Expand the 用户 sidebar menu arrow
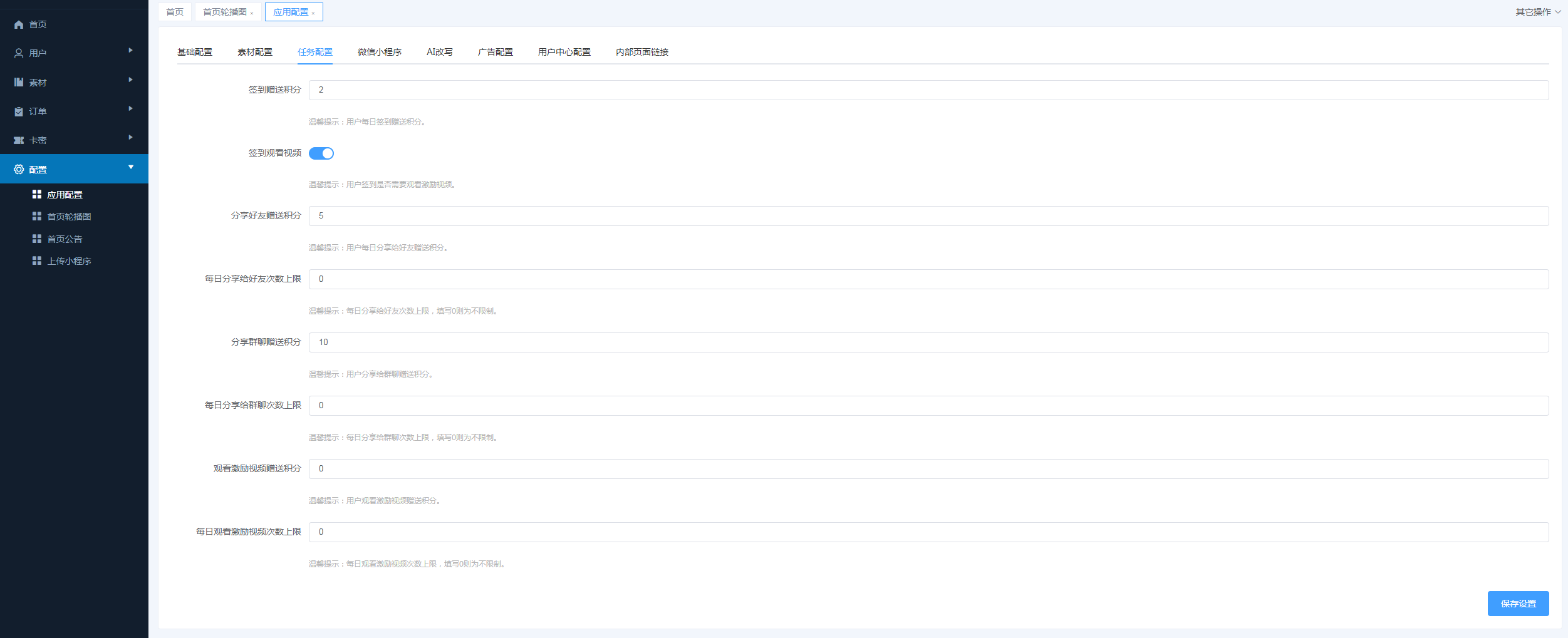Viewport: 1568px width, 638px height. point(130,50)
